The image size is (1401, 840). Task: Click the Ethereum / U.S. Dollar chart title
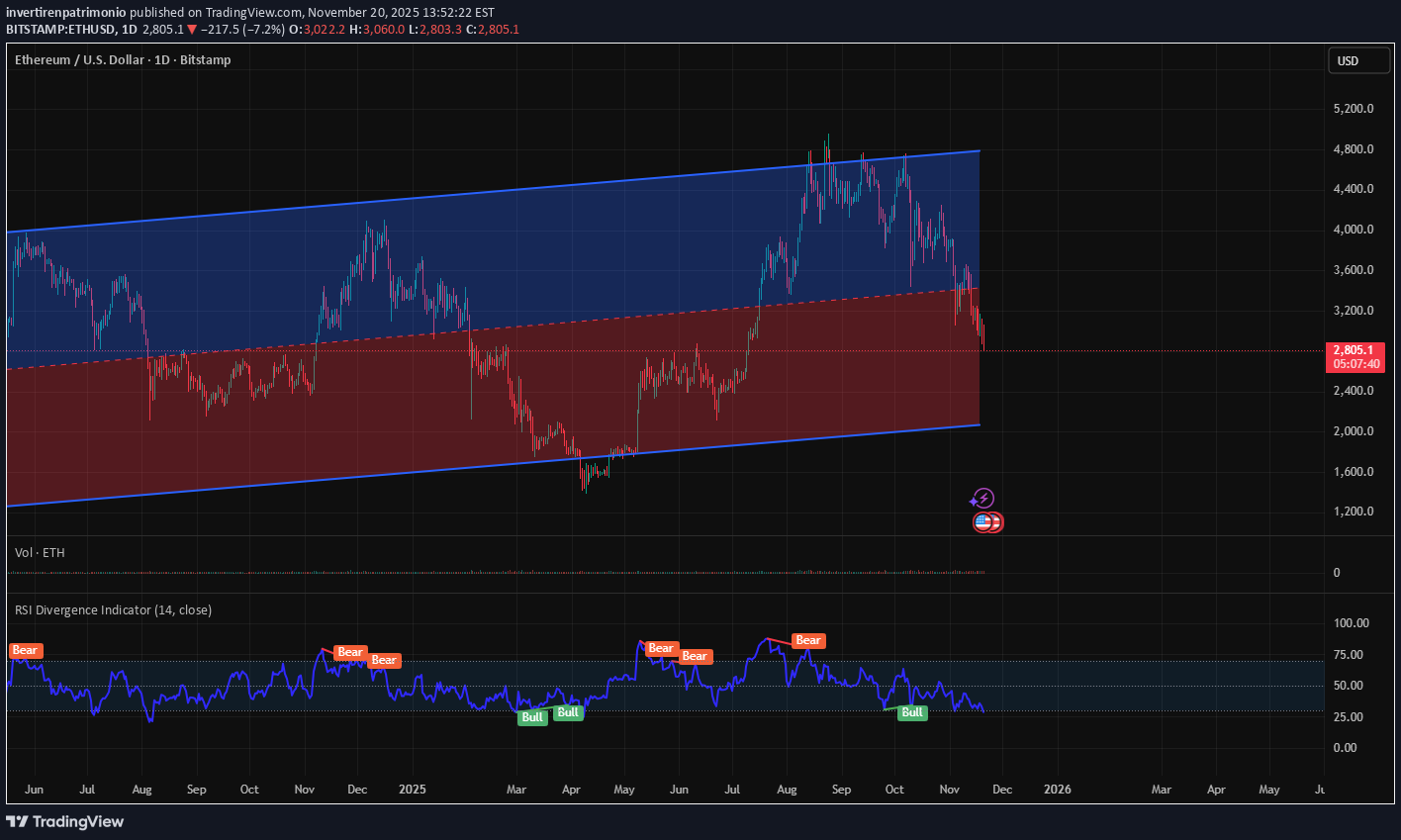coord(123,60)
